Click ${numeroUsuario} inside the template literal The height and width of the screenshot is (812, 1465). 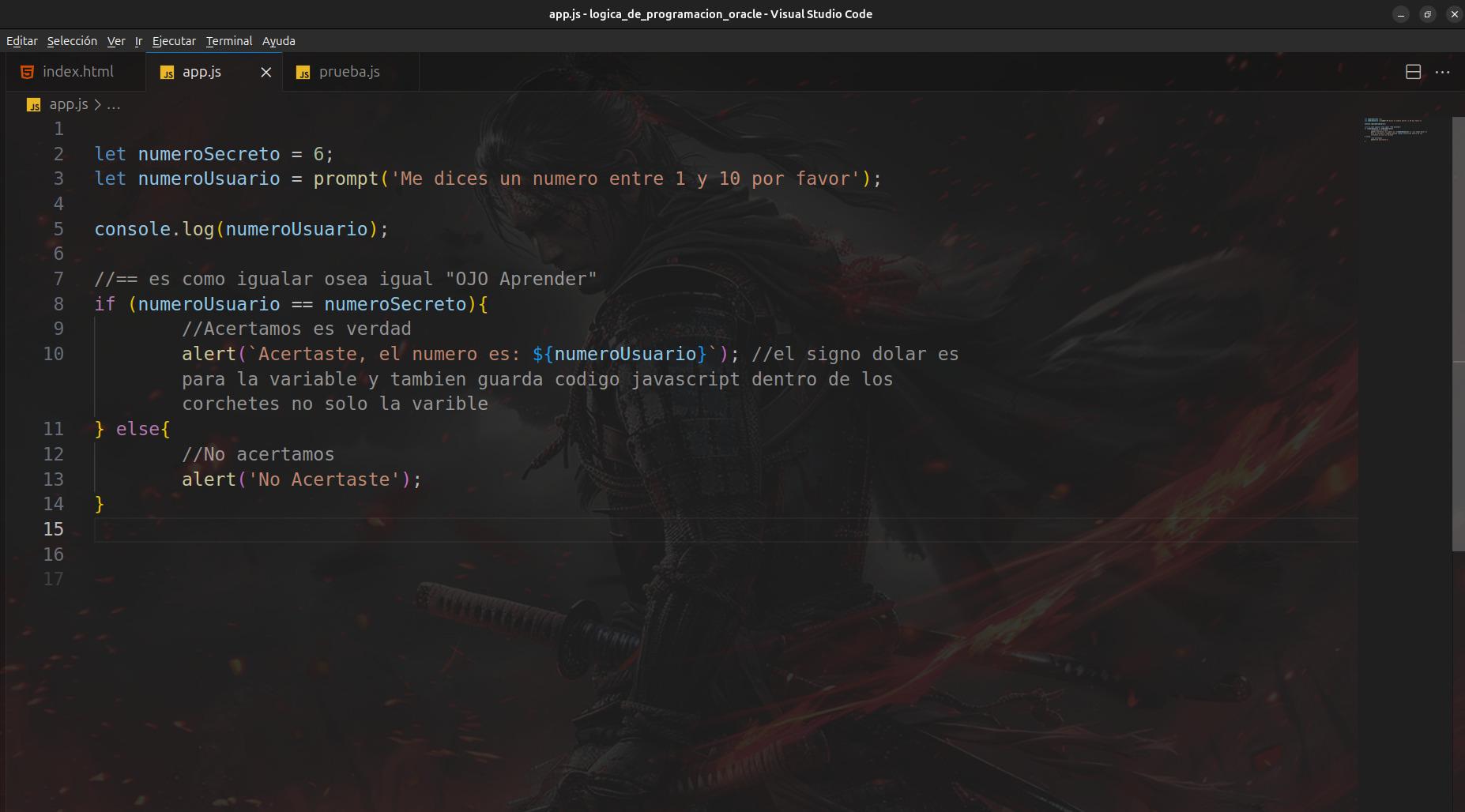point(619,354)
